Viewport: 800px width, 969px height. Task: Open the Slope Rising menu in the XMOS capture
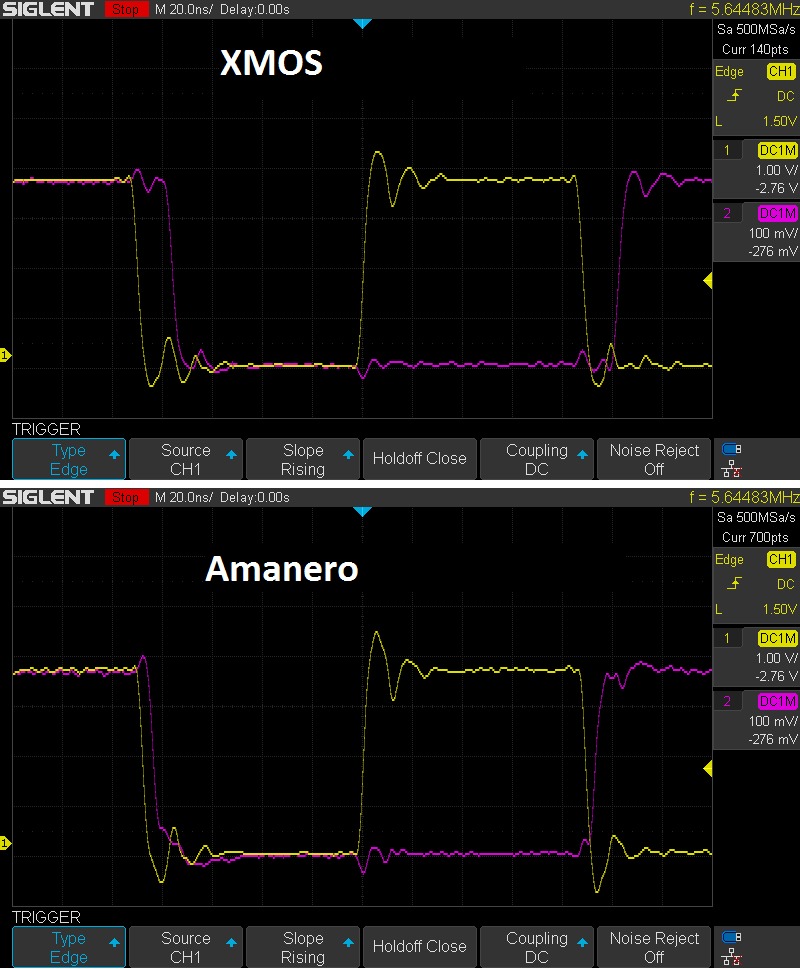point(303,459)
